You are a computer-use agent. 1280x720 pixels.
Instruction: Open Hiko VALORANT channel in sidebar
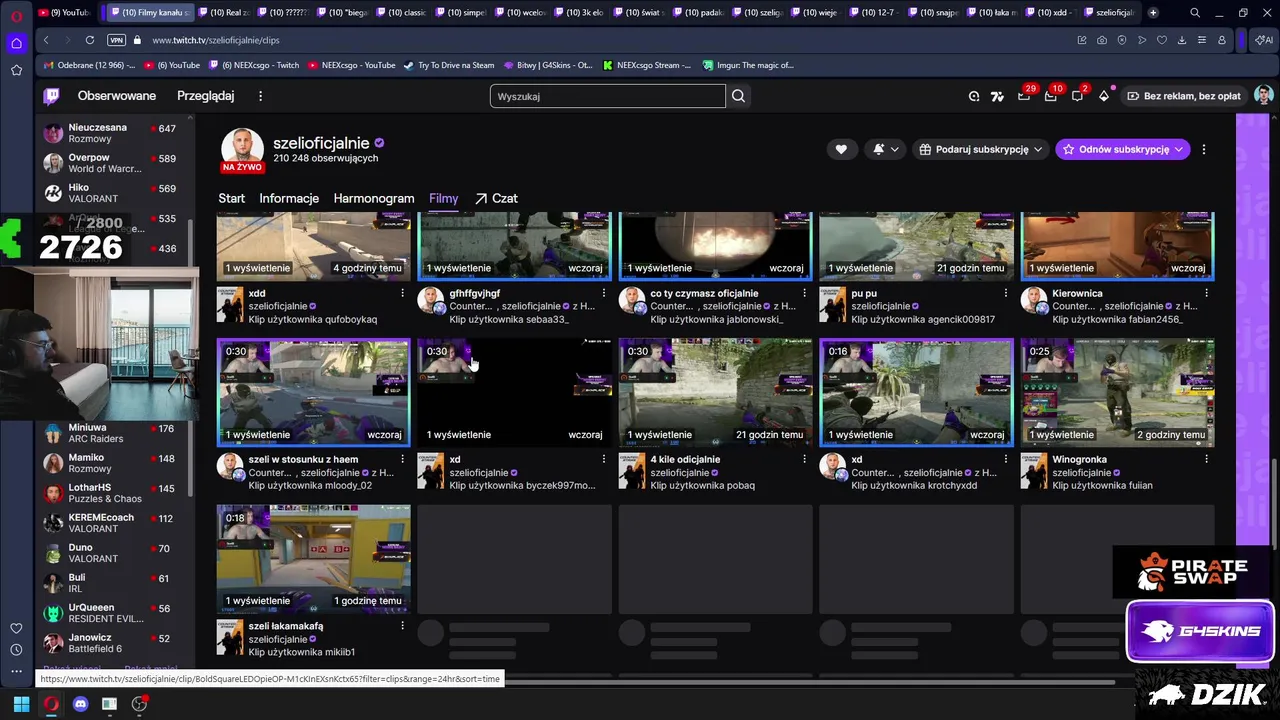pyautogui.click(x=110, y=193)
